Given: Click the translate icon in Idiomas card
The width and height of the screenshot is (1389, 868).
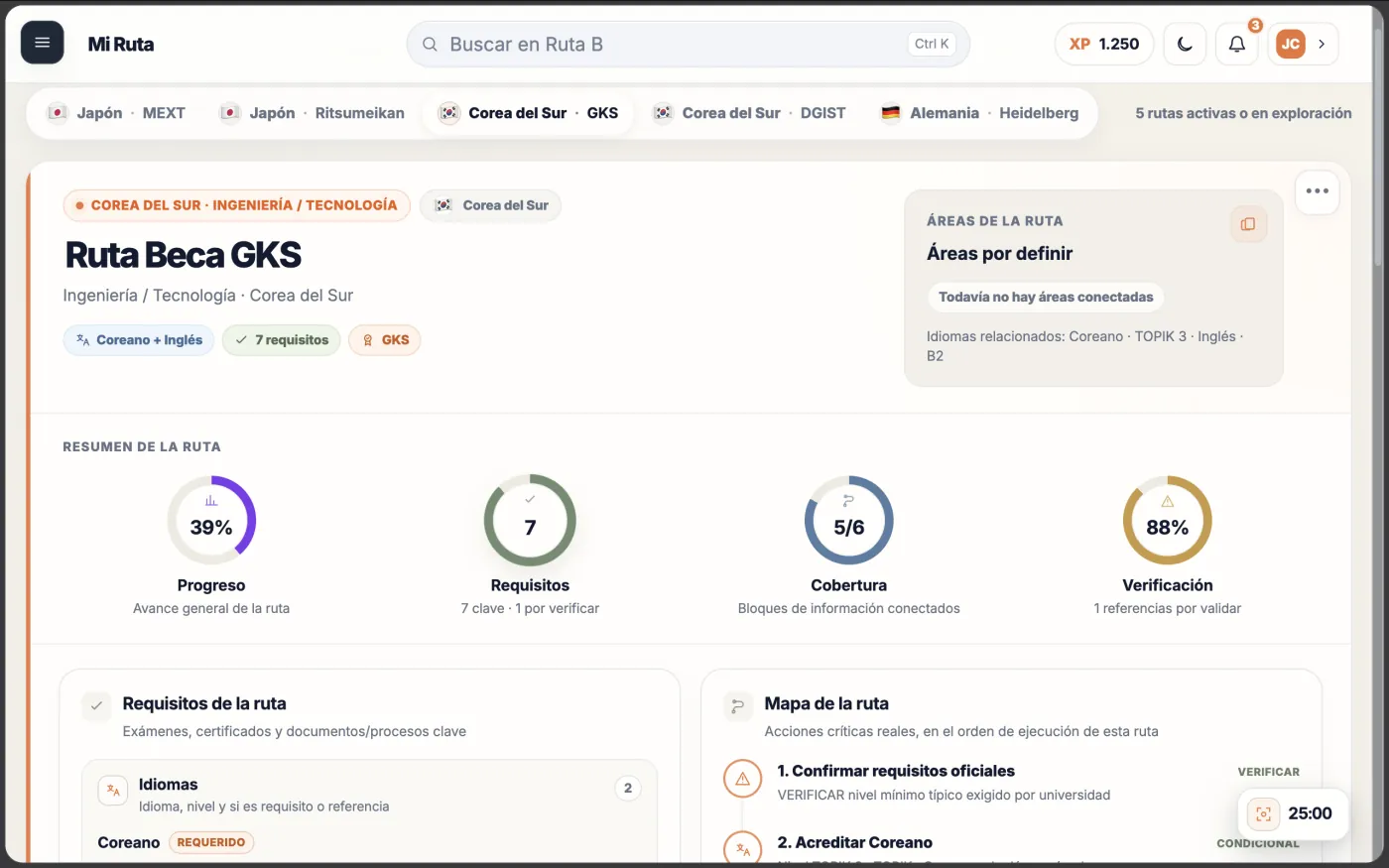Looking at the screenshot, I should point(113,791).
